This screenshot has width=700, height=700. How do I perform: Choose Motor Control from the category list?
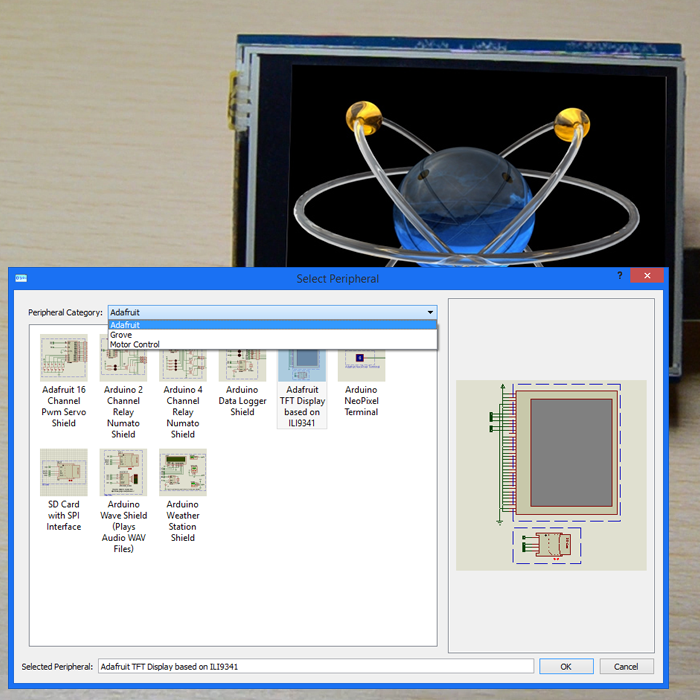click(135, 345)
